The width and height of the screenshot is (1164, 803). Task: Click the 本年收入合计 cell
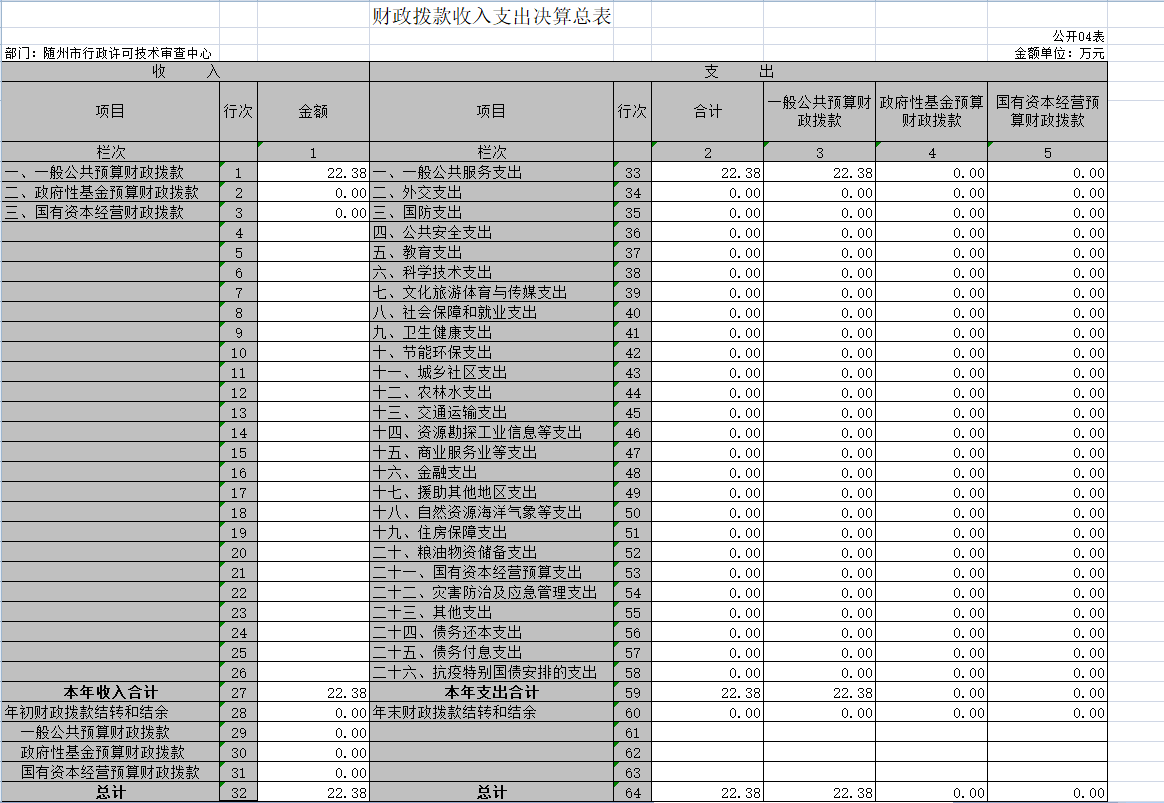[110, 692]
